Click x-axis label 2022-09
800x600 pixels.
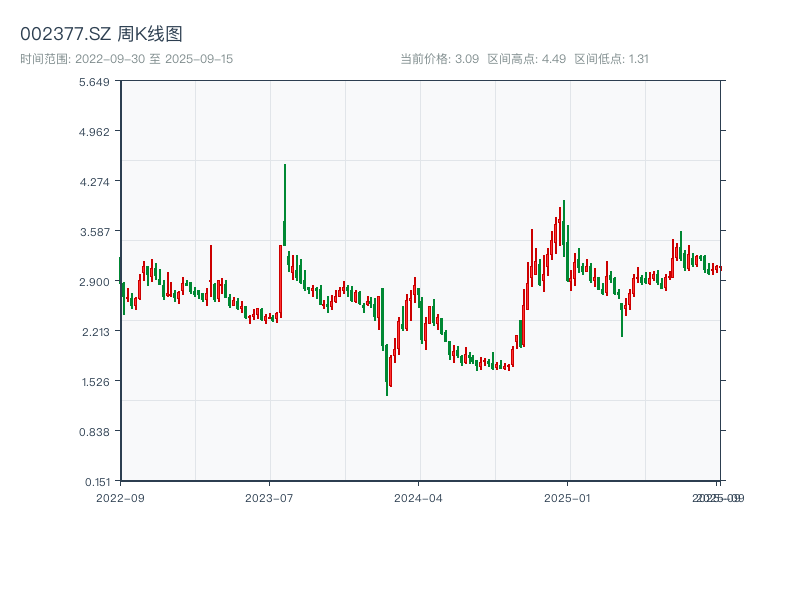(120, 498)
